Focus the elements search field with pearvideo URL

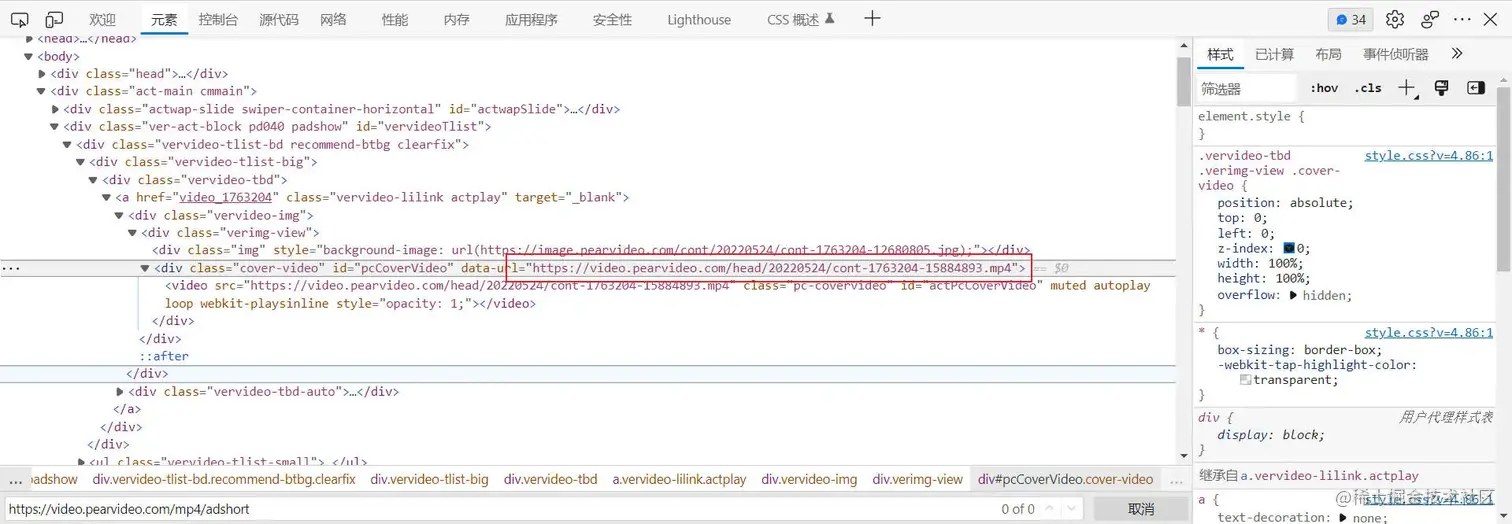(x=500, y=509)
